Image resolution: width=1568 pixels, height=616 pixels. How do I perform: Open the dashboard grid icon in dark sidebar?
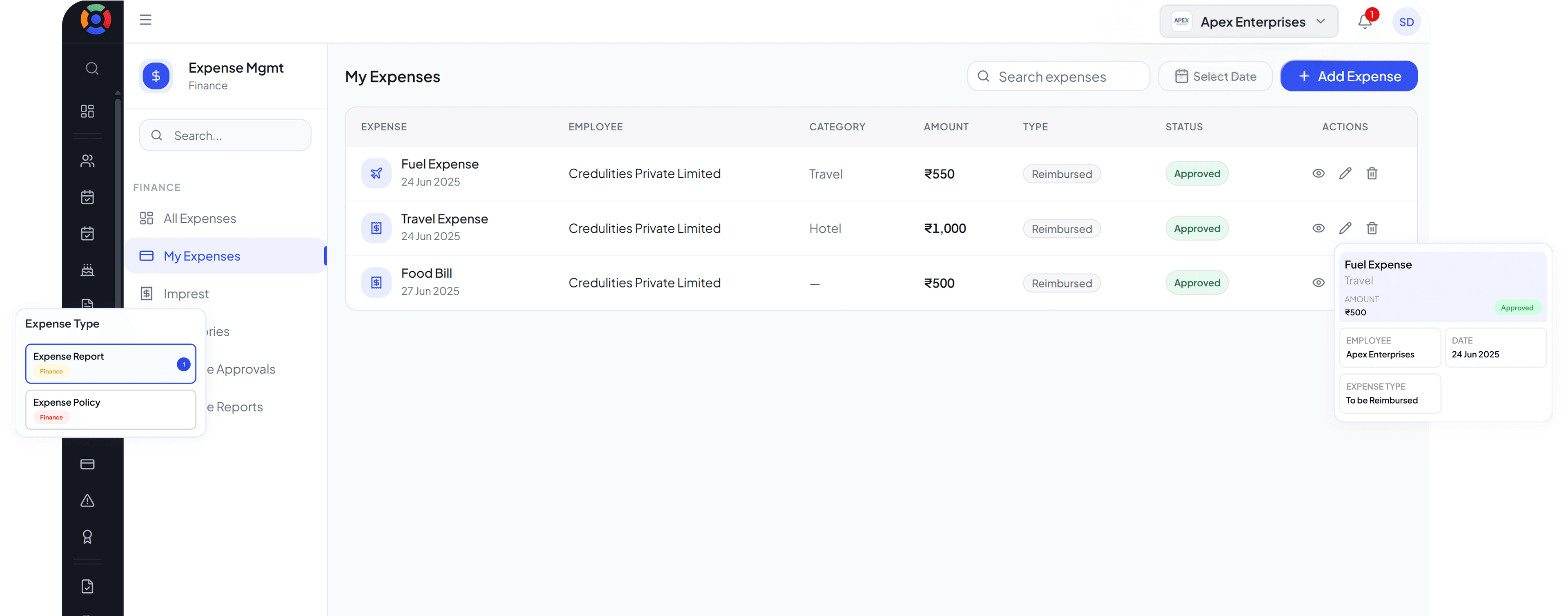tap(87, 111)
